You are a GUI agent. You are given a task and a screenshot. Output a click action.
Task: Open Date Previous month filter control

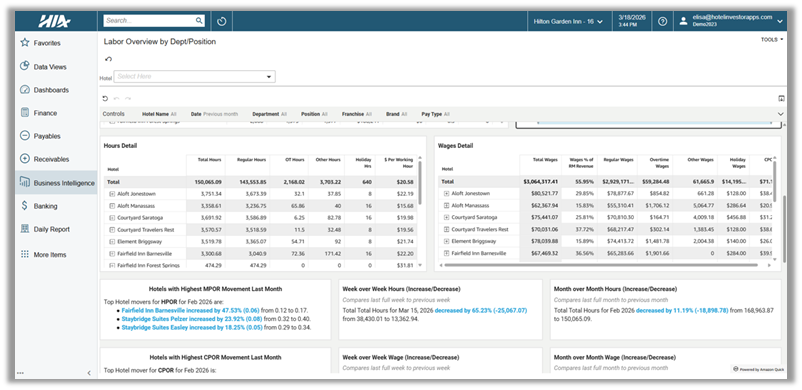pos(214,114)
